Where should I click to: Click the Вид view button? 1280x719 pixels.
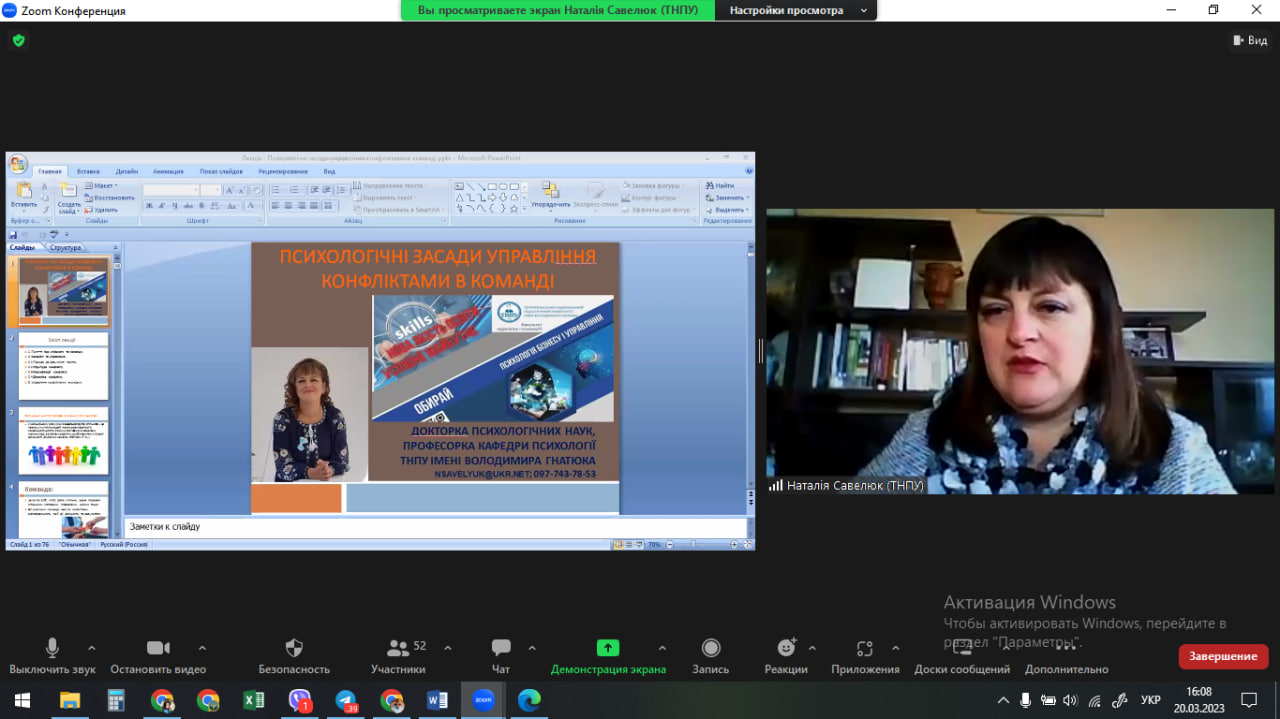tap(1249, 40)
